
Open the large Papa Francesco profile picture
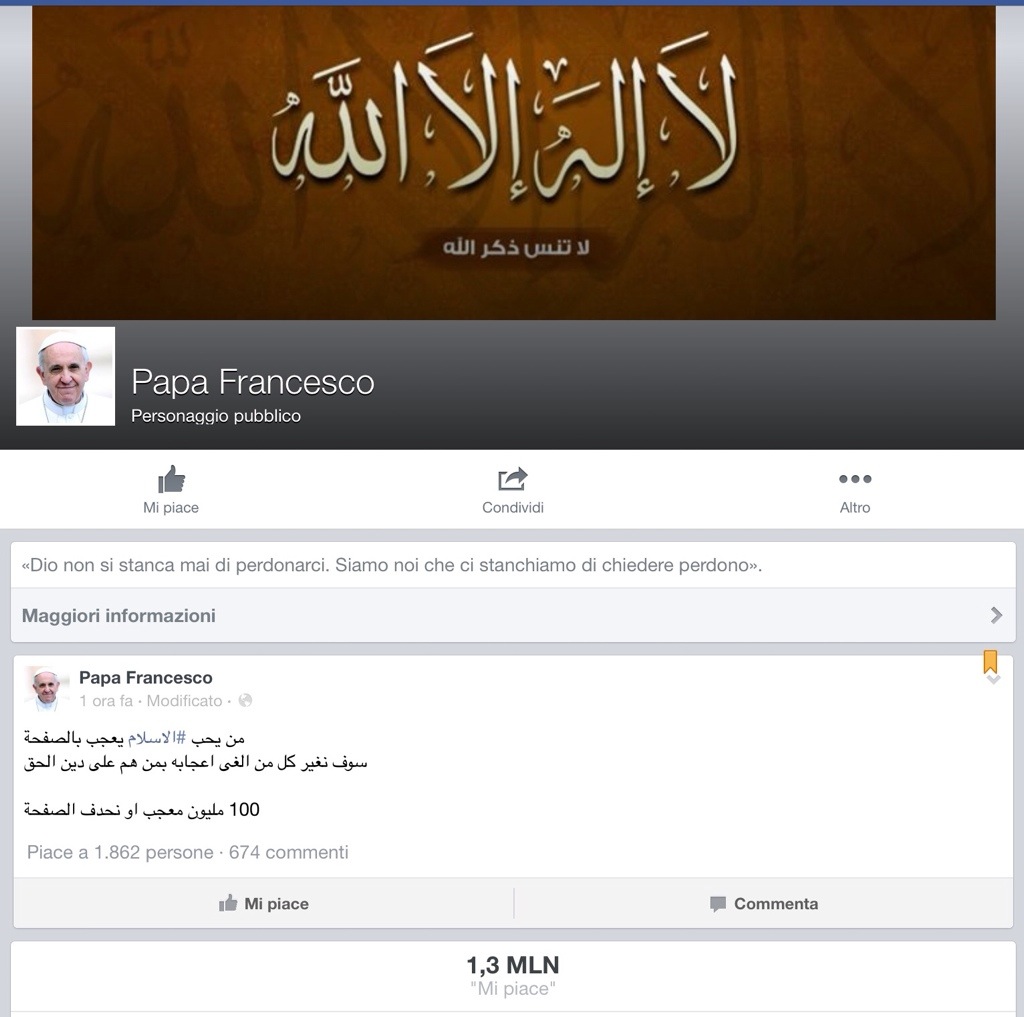pos(65,376)
